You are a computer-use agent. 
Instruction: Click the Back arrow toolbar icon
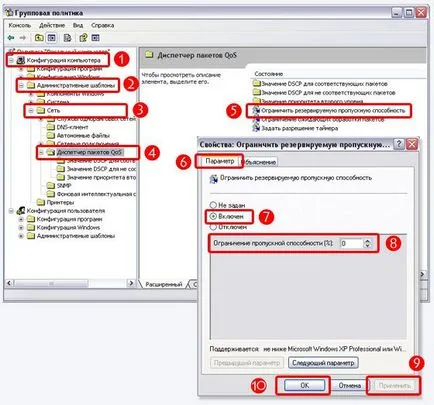tap(11, 38)
